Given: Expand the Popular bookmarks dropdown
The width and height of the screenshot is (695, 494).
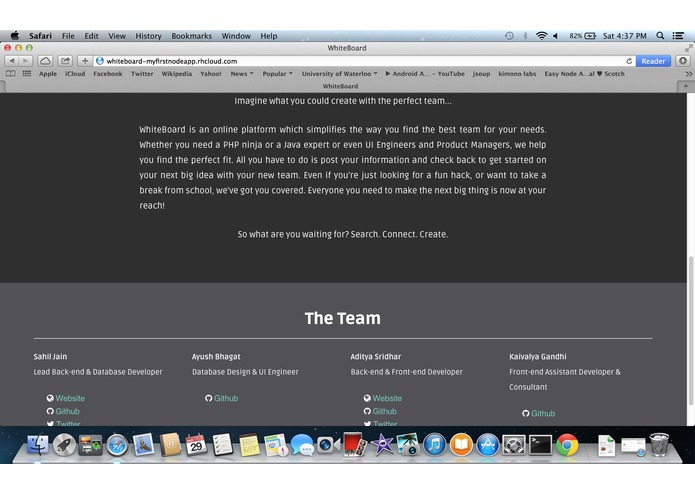Looking at the screenshot, I should 277,74.
